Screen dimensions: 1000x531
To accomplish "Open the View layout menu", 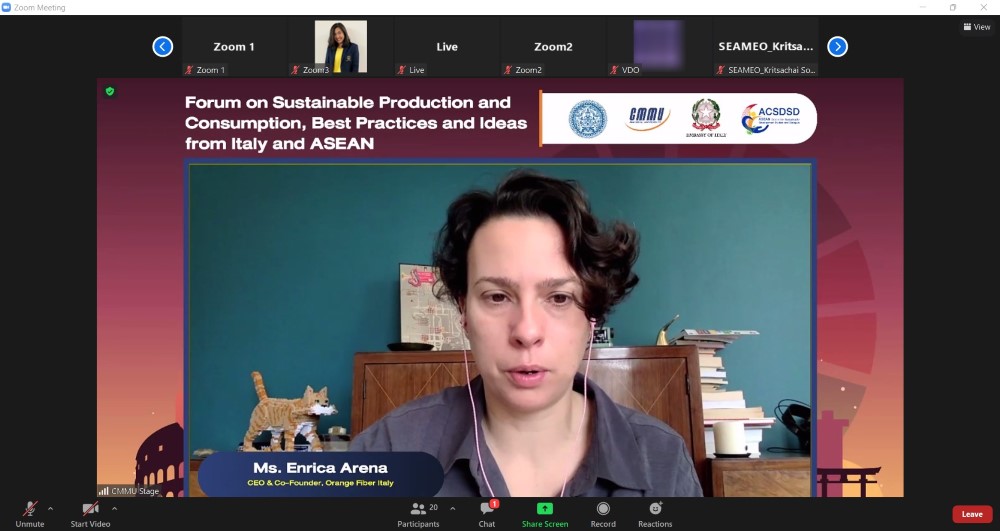I will point(976,27).
